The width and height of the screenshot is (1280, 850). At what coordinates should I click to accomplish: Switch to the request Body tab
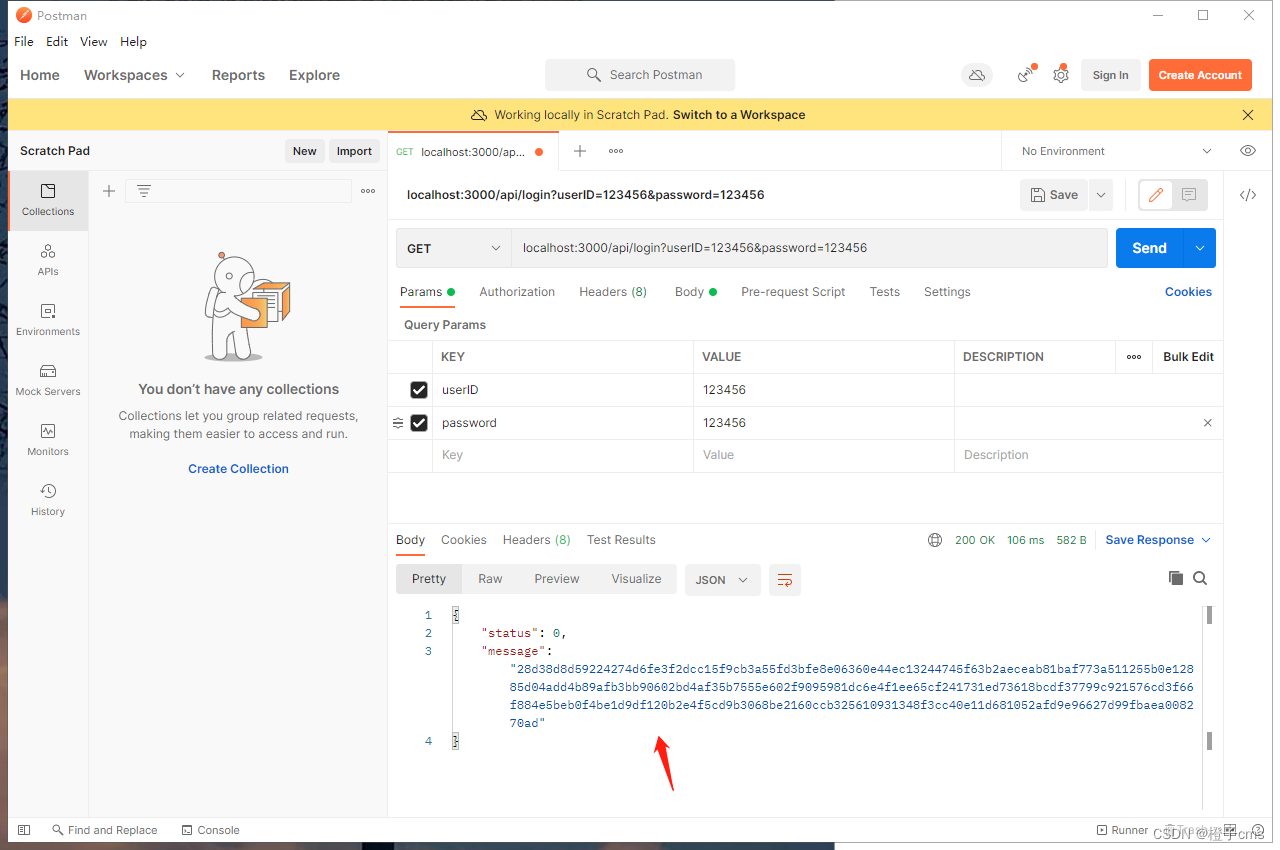click(x=696, y=292)
